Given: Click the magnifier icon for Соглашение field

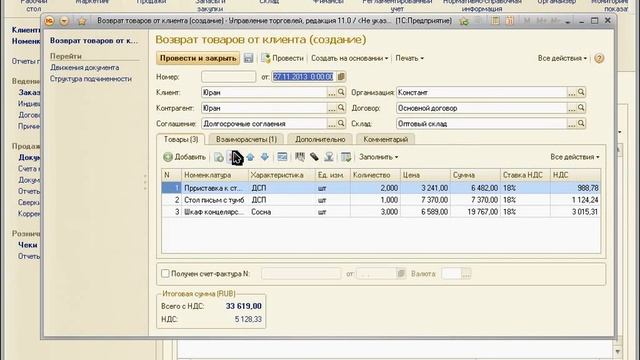Looking at the screenshot, I should 341,123.
